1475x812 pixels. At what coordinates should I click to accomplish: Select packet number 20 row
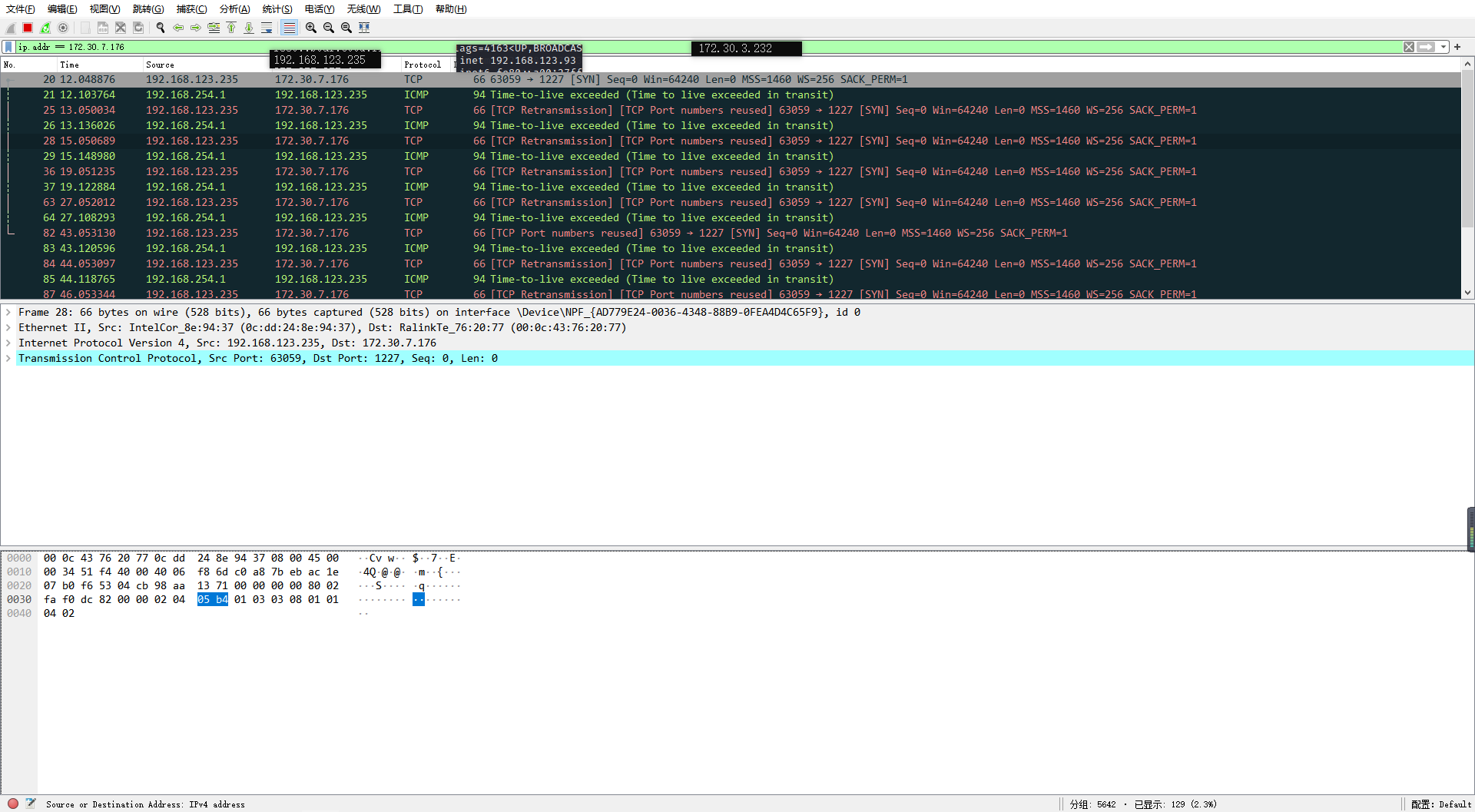(731, 80)
